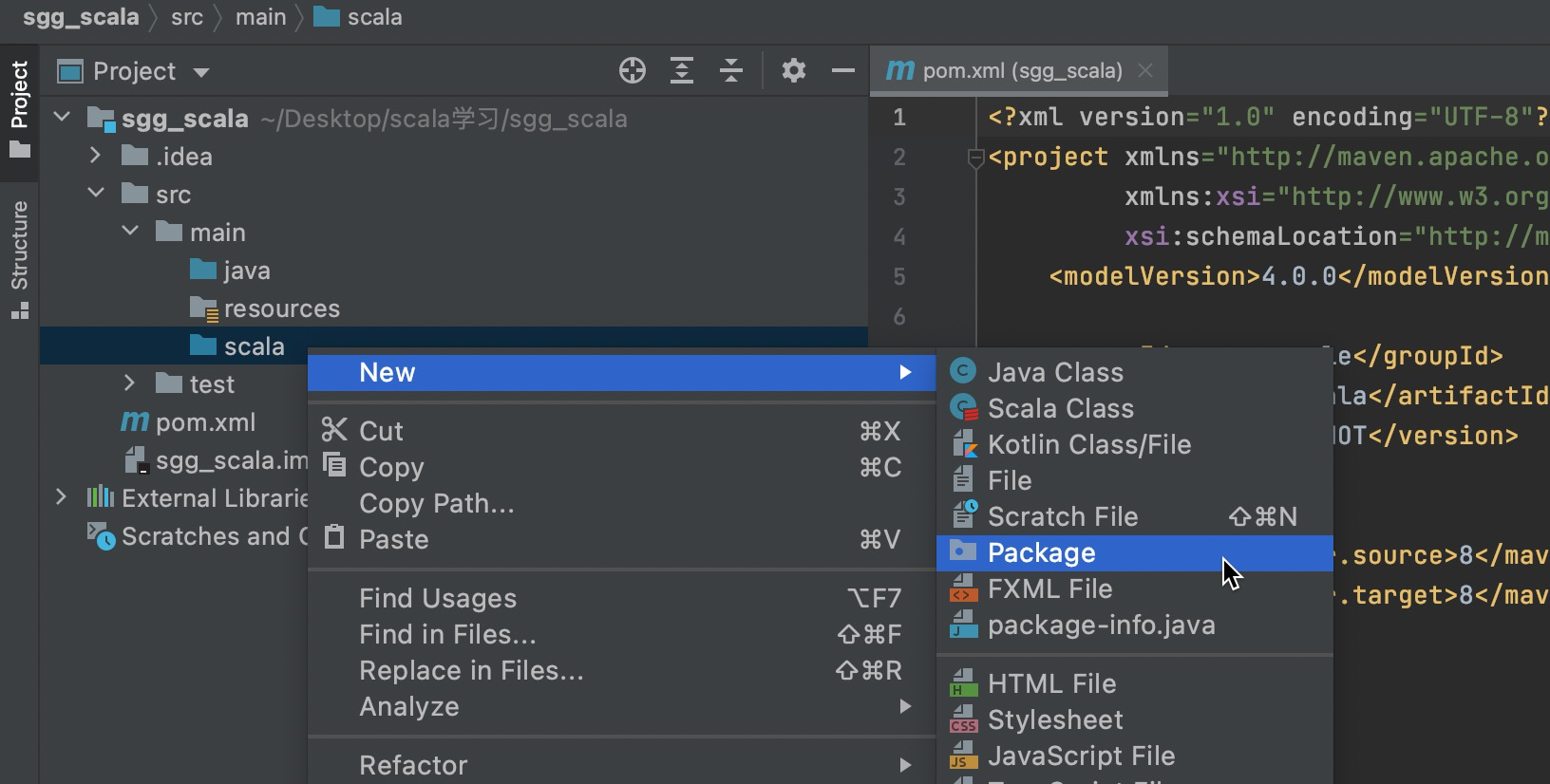Collapse the main folder
Screen dimensions: 1550x784
tap(131, 232)
